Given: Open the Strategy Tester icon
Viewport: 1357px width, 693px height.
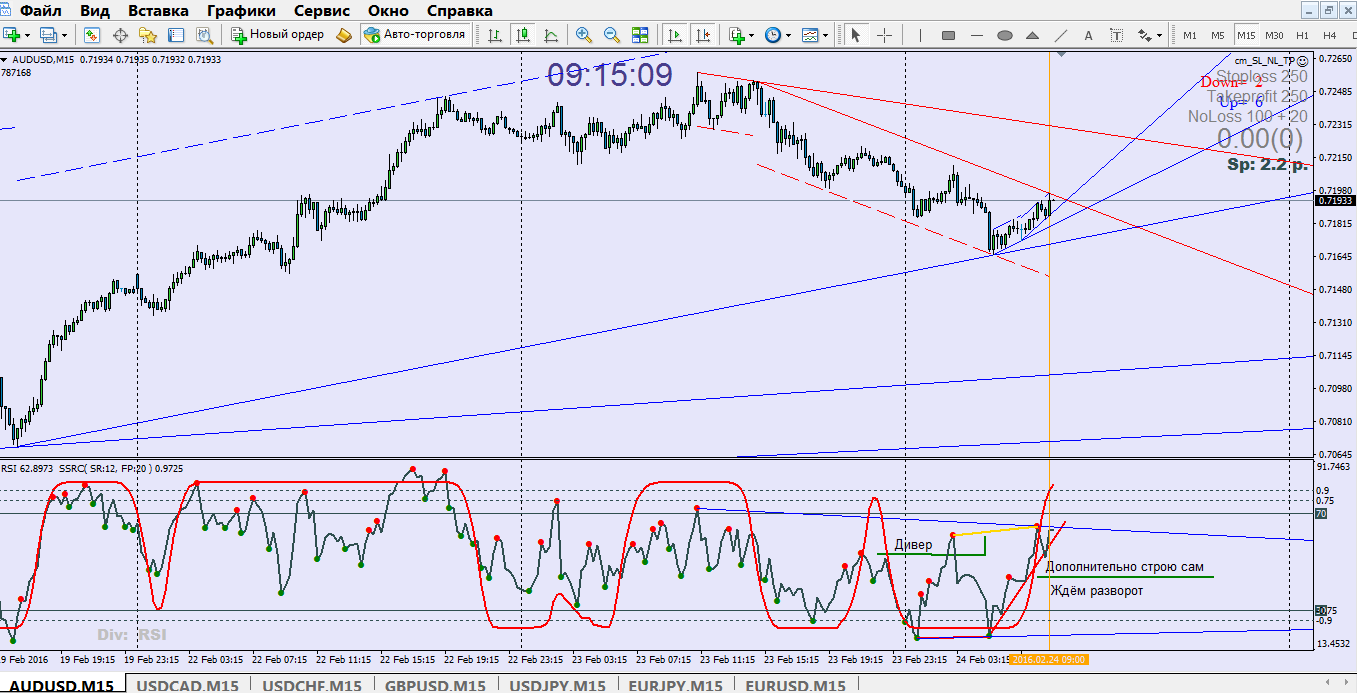Looking at the screenshot, I should (x=204, y=35).
